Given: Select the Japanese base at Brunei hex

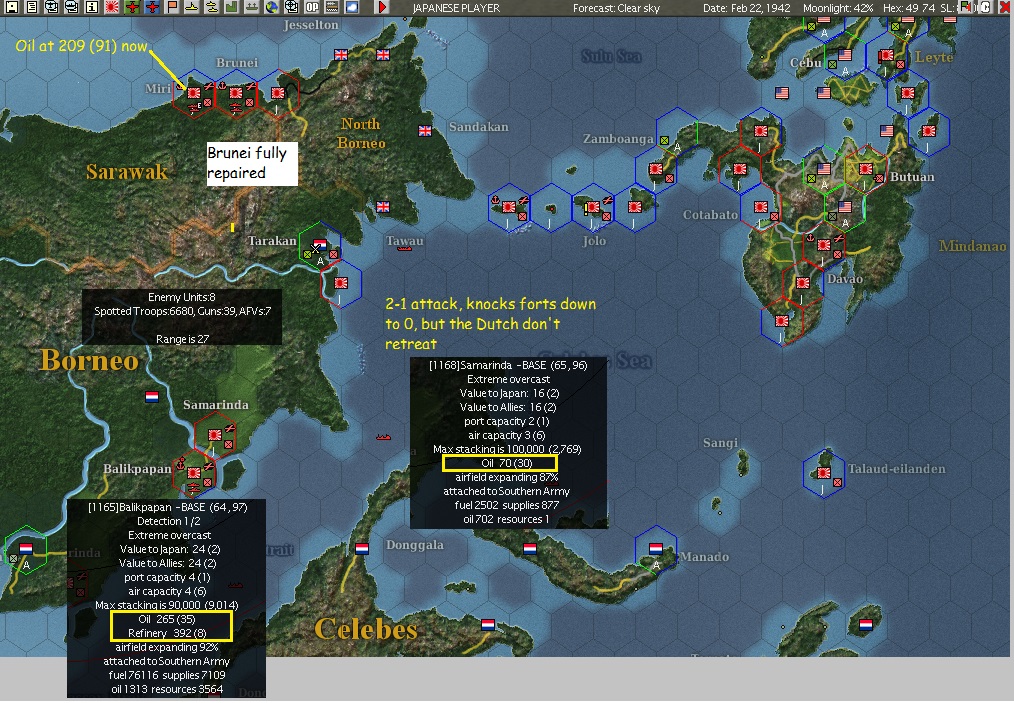Looking at the screenshot, I should pos(236,94).
